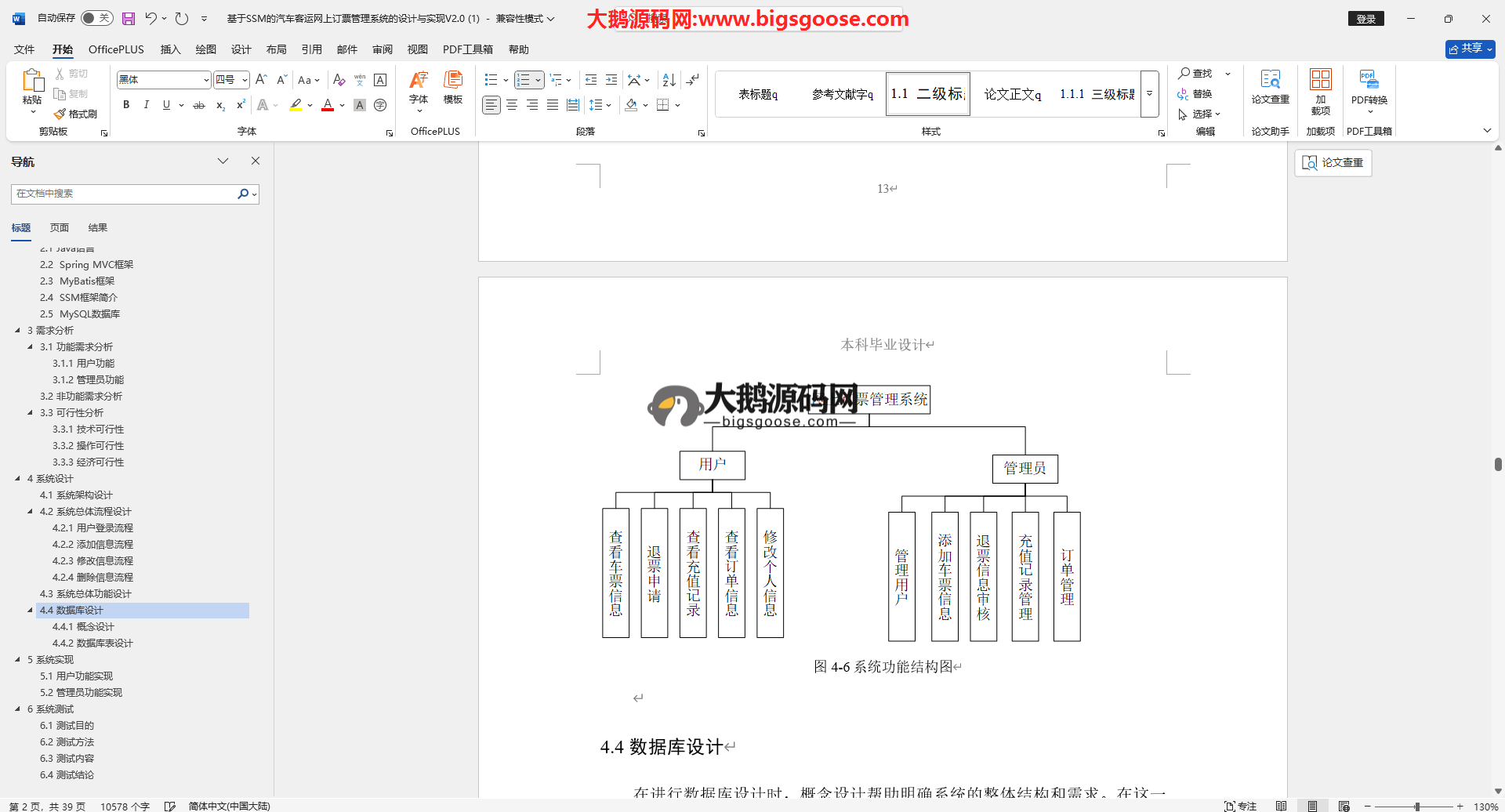Click the Format Painter (格式刷) icon

tap(75, 114)
